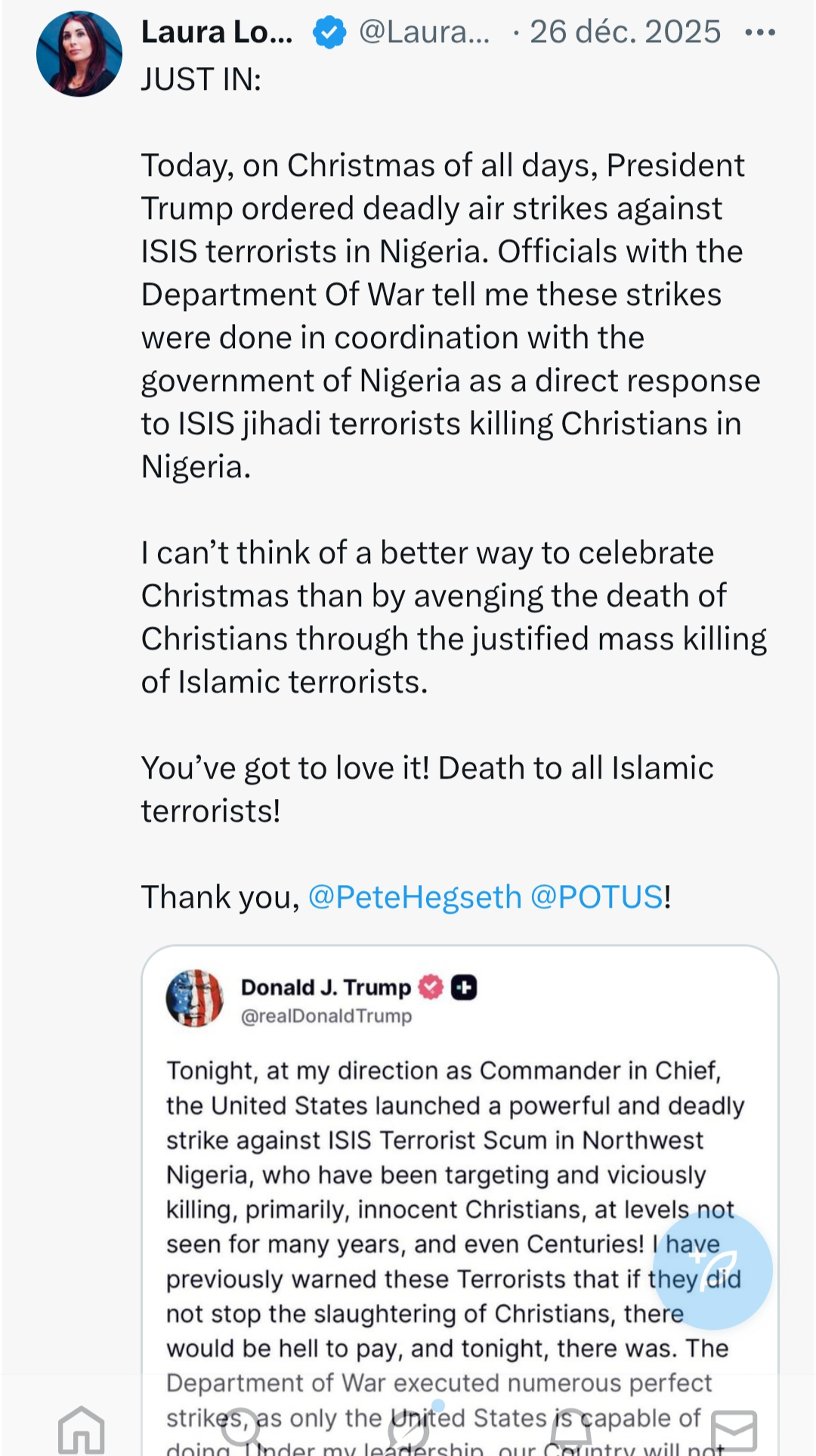Open the @PeteHegseth mention
816x1456 pixels.
(x=415, y=897)
